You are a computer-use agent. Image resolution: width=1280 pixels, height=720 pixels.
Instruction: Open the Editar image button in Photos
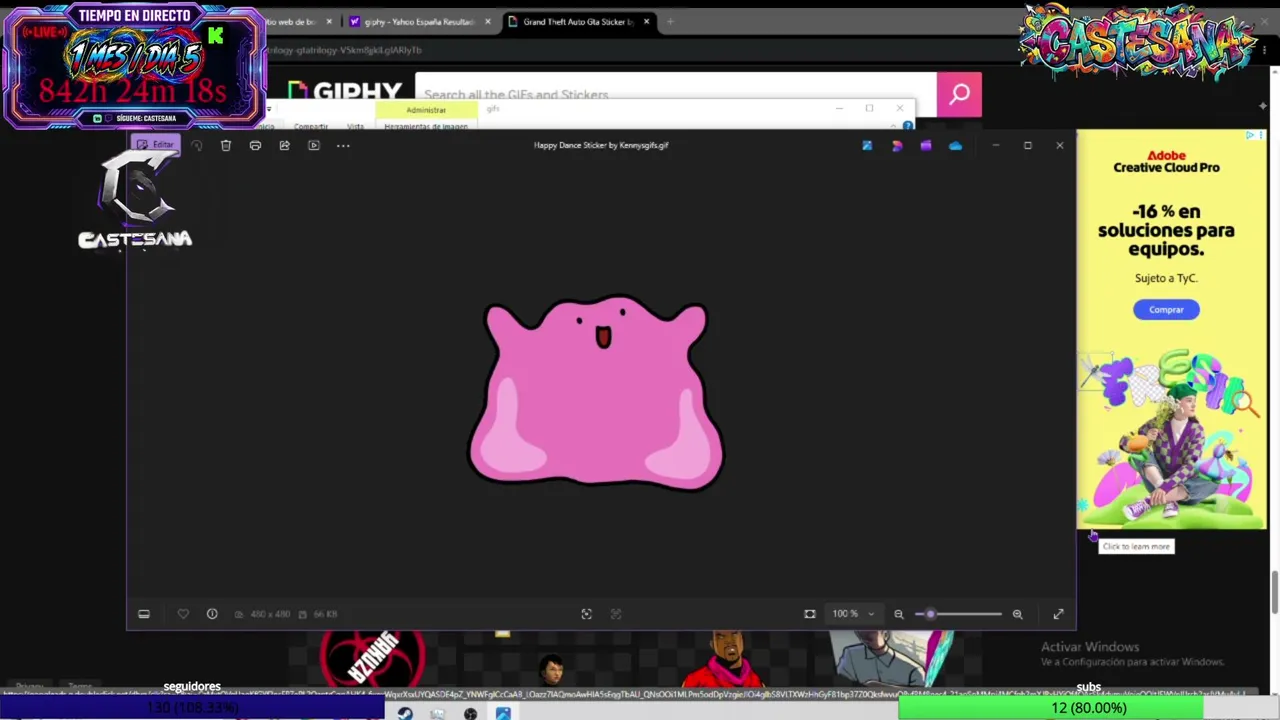pyautogui.click(x=155, y=145)
